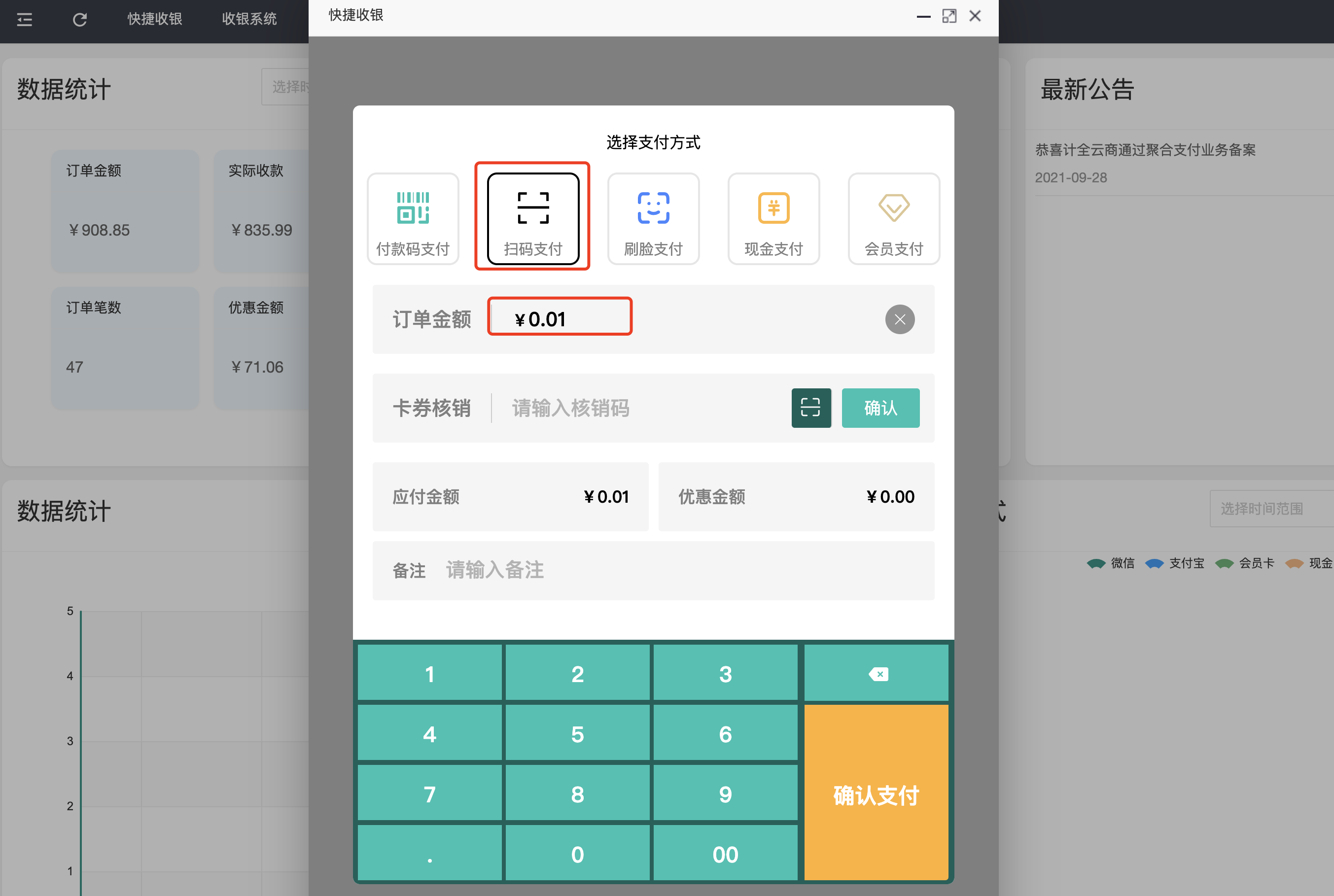This screenshot has width=1334, height=896.
Task: Select 会员支付 member payment option
Action: [894, 219]
